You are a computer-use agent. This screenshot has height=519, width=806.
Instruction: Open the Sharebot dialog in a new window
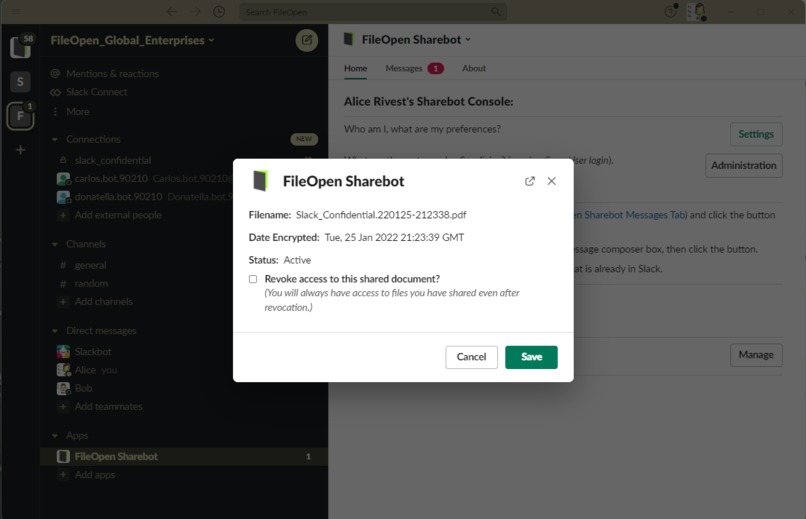[x=529, y=181]
